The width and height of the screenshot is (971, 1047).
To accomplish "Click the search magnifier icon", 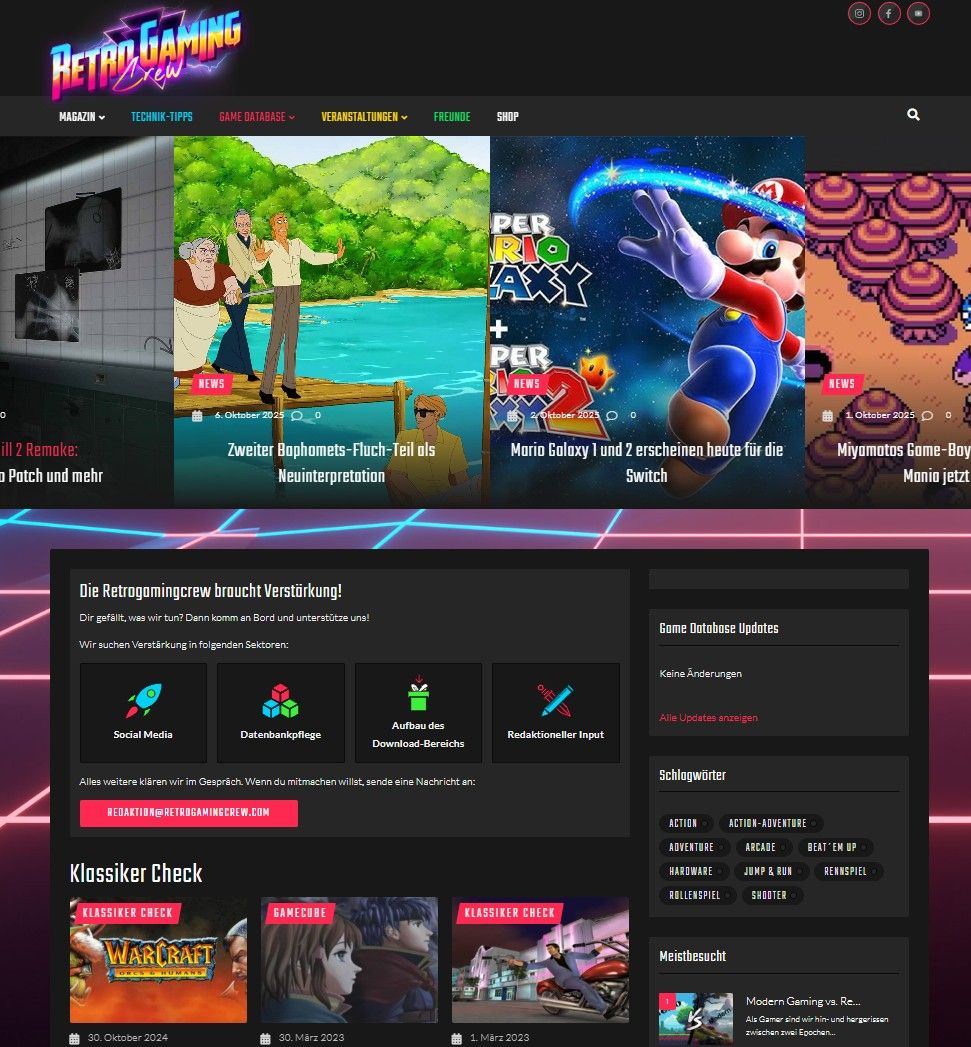I will click(x=913, y=115).
